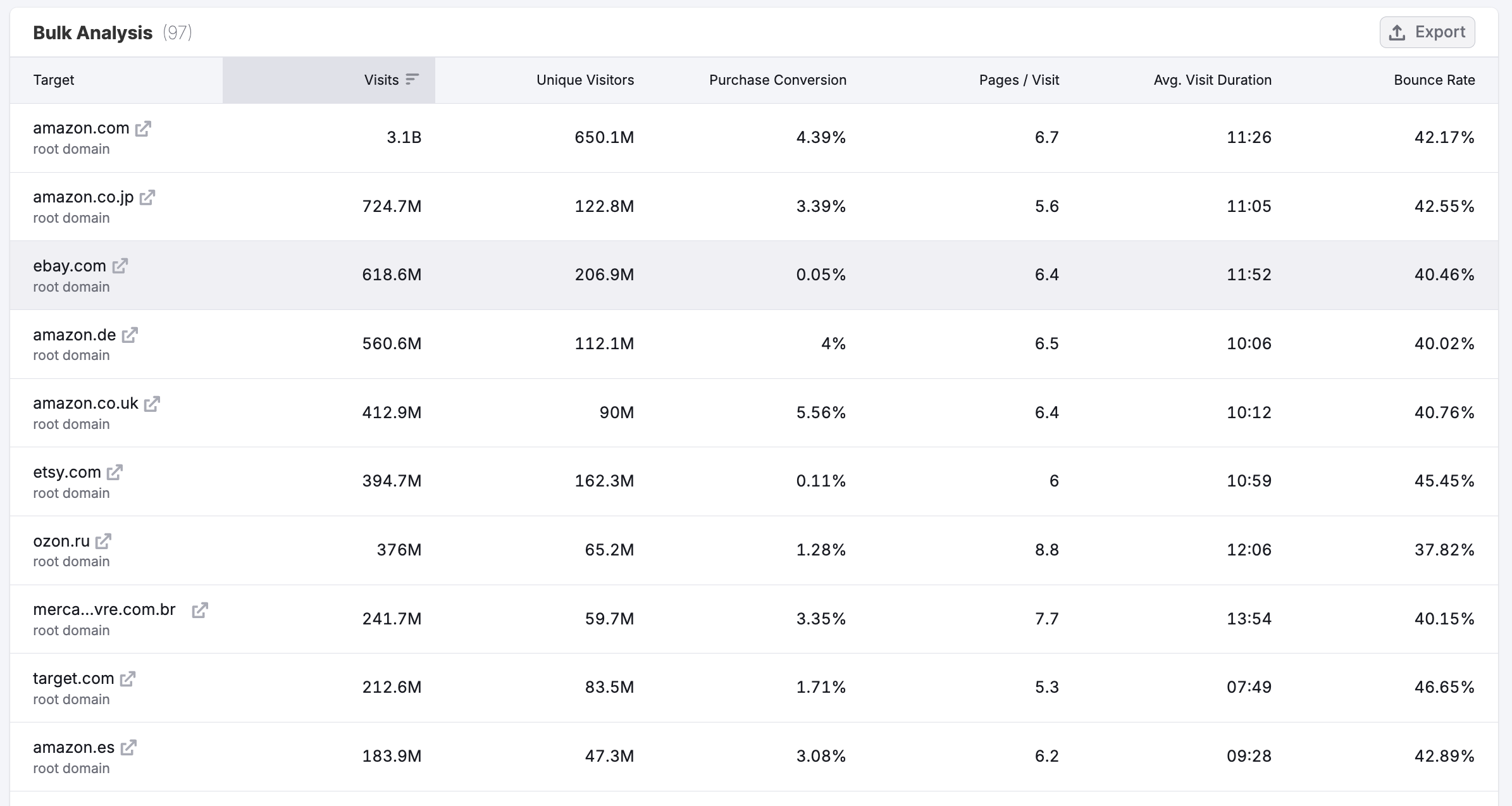Sort by Bounce Rate column

pyautogui.click(x=1434, y=80)
